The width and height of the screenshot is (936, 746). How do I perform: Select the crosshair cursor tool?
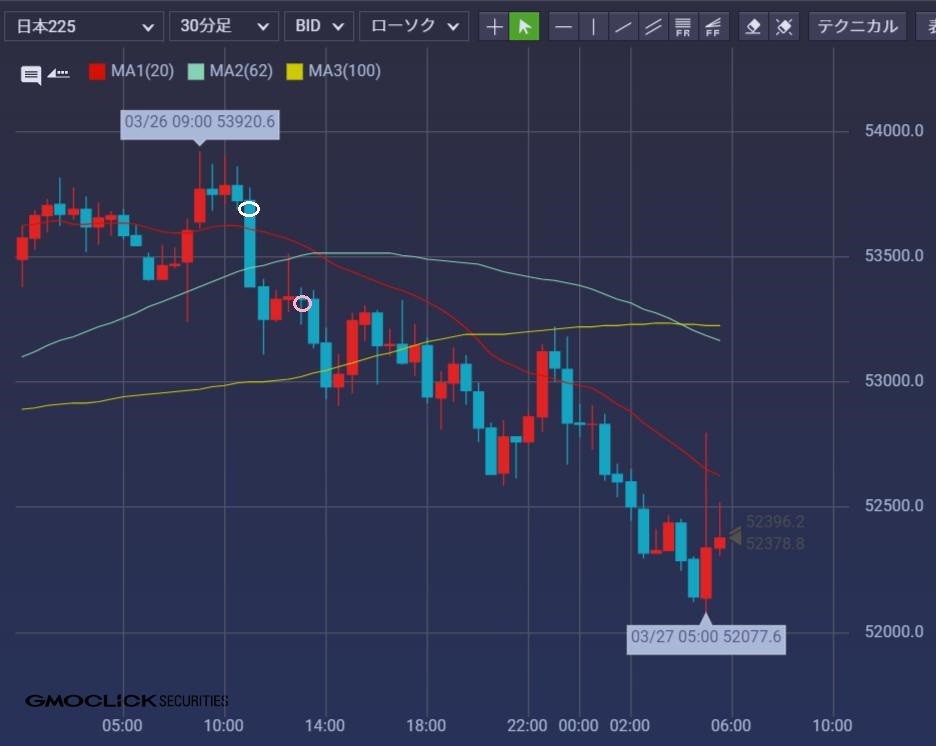point(494,27)
